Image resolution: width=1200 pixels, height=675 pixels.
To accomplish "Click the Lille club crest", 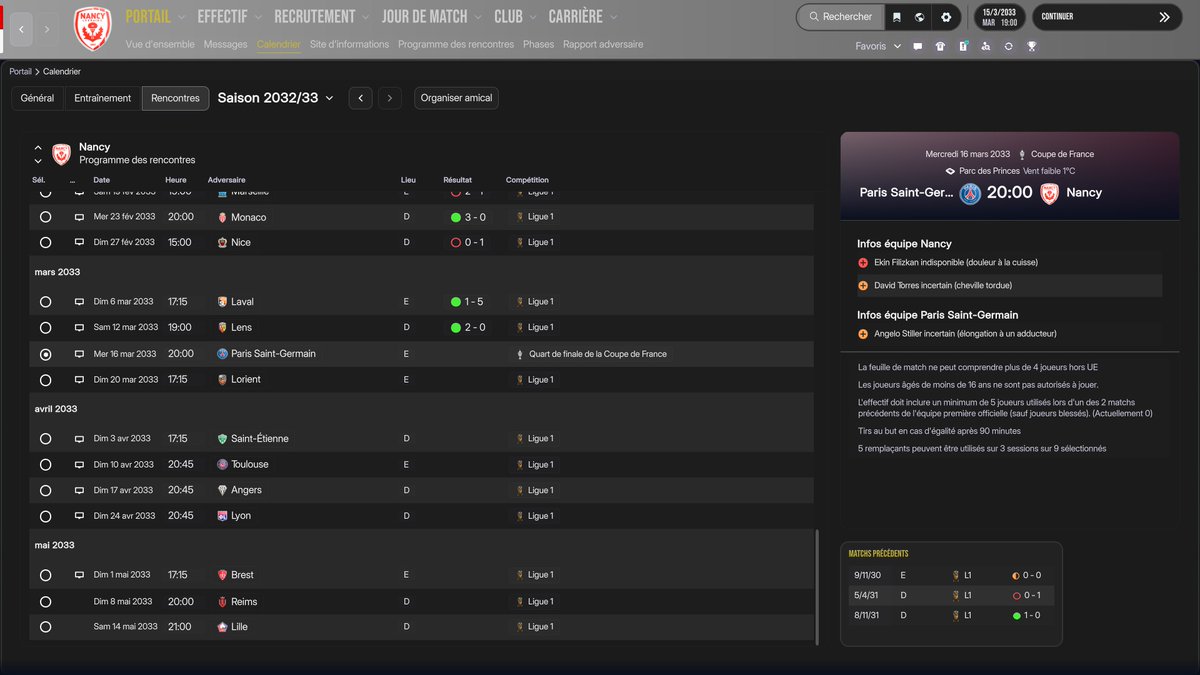I will click(223, 627).
